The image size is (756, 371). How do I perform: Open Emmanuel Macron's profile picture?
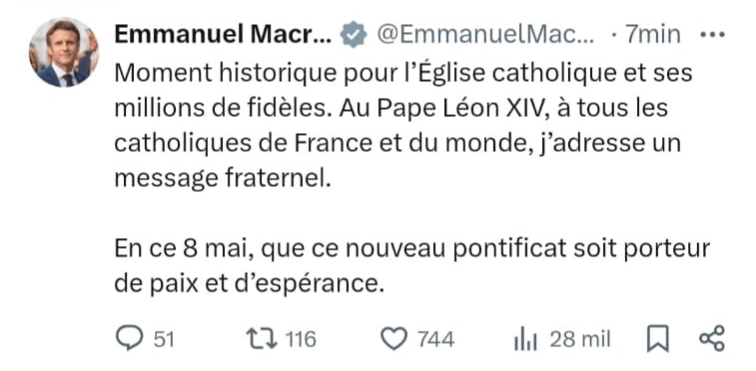(64, 52)
